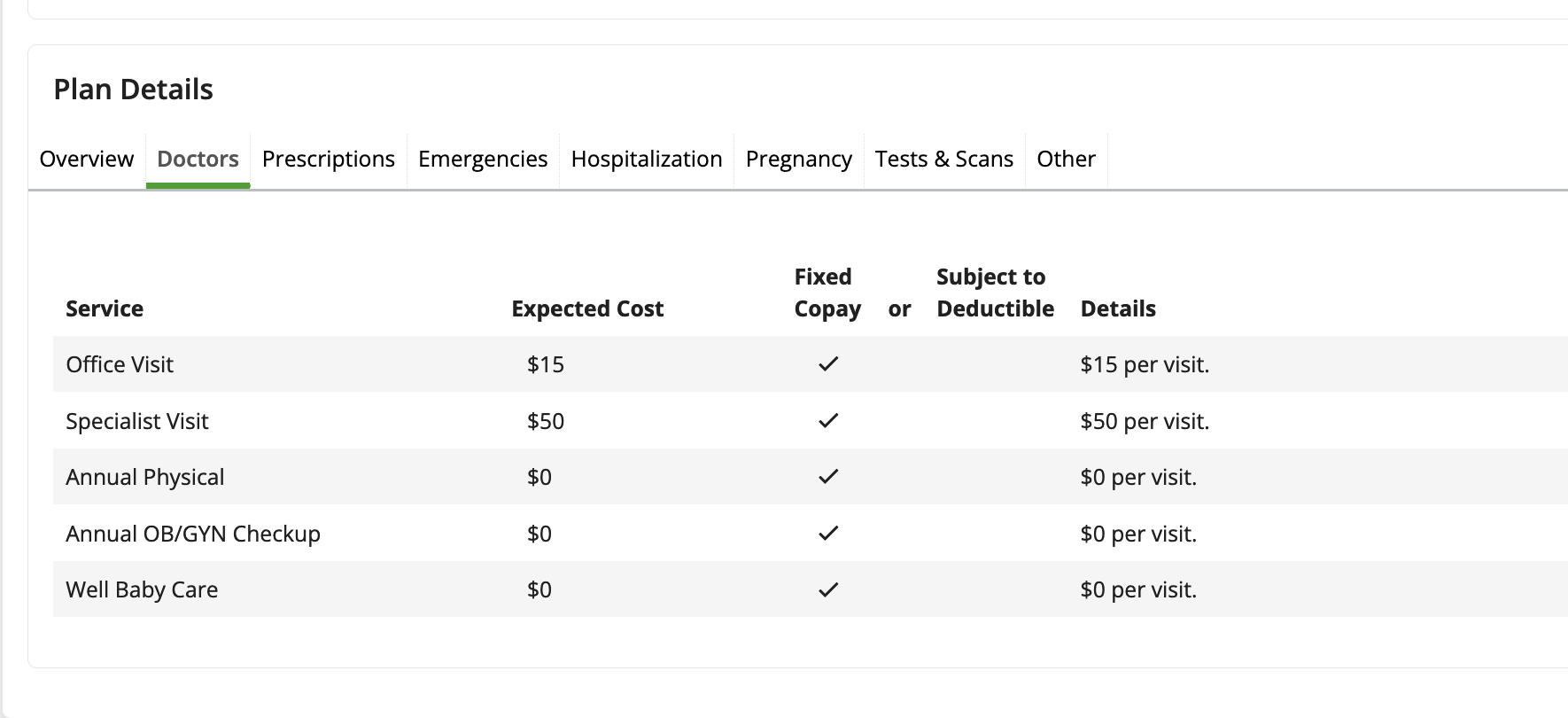Screen dimensions: 1568x718
Task: Open the Emergencies tab
Action: (483, 160)
